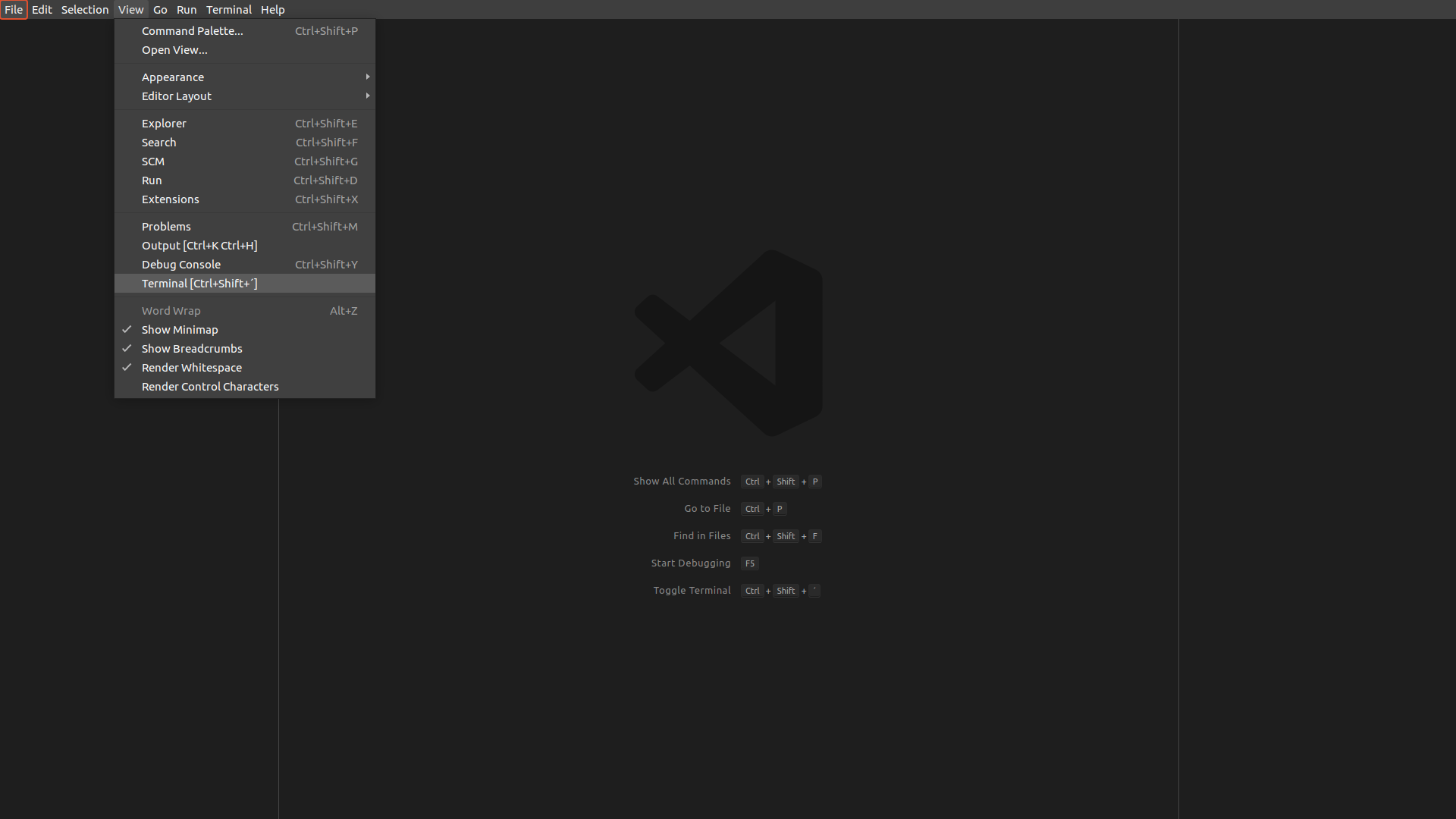Enable Render Control Characters
1456x819 pixels.
tap(210, 386)
